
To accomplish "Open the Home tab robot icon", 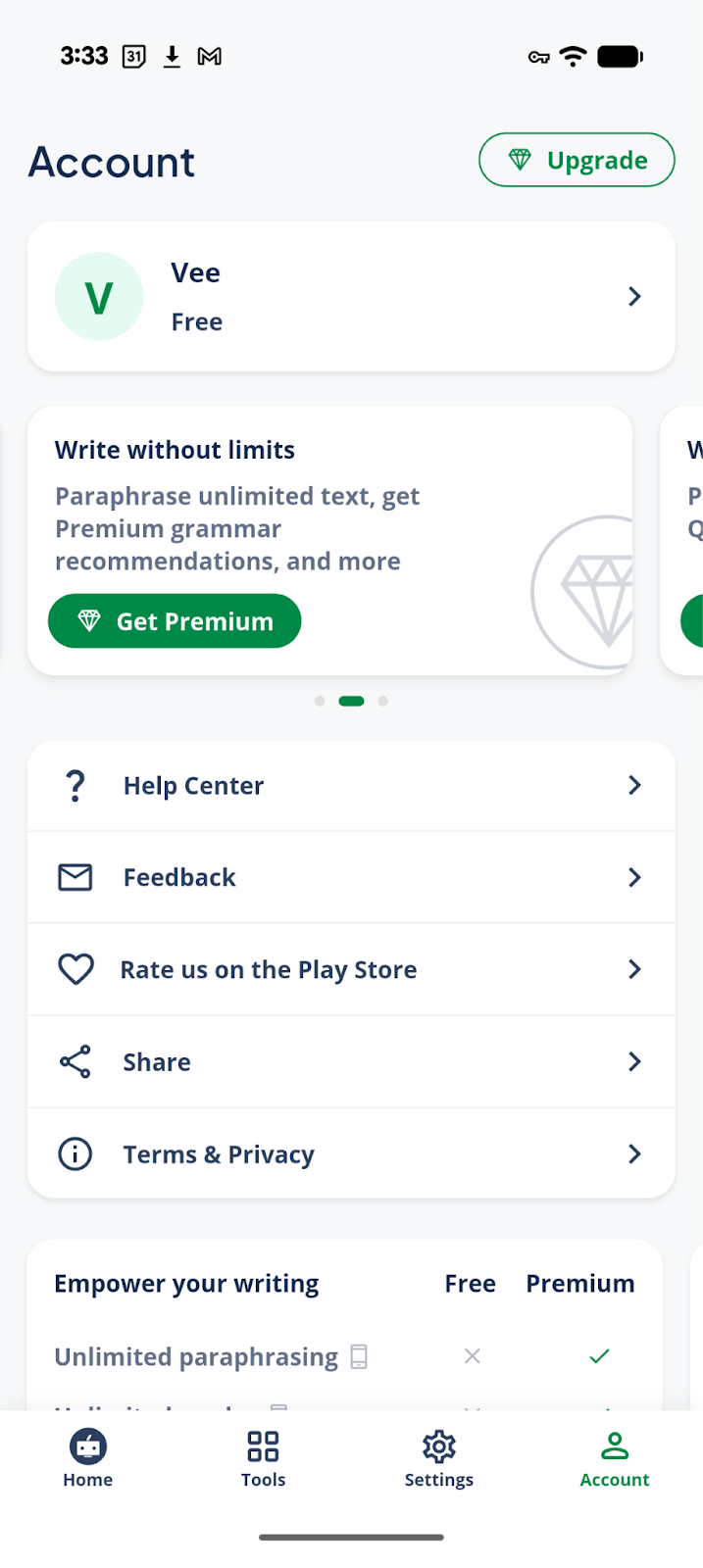I will (88, 1446).
